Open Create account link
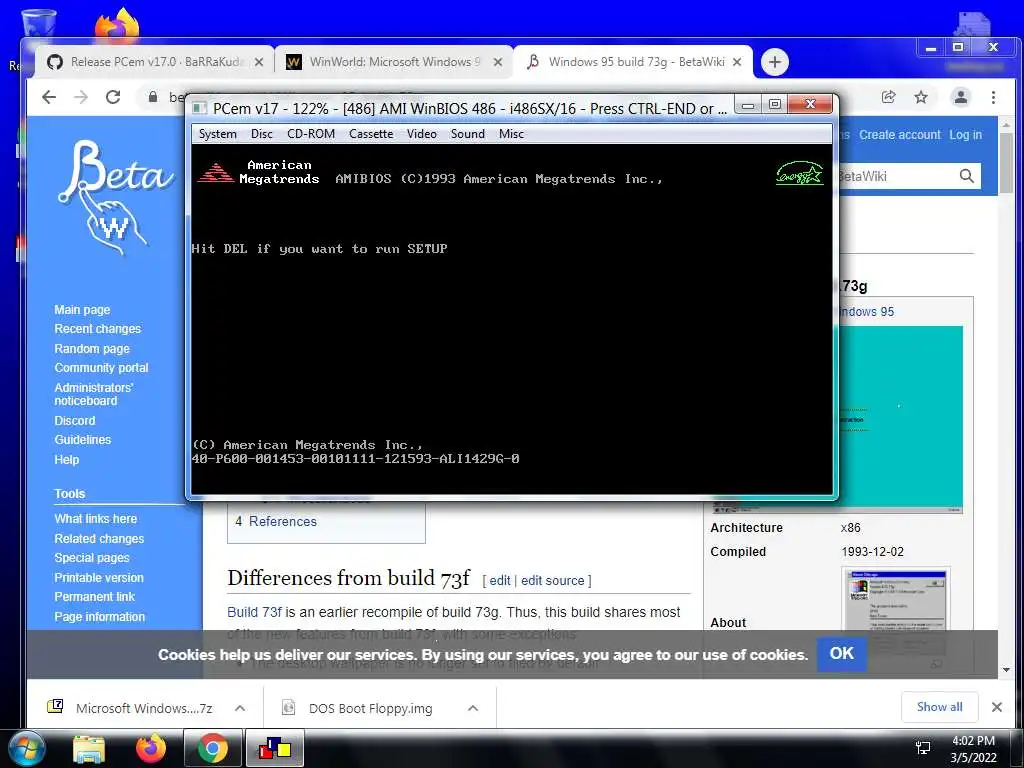The height and width of the screenshot is (768, 1024). [x=899, y=135]
